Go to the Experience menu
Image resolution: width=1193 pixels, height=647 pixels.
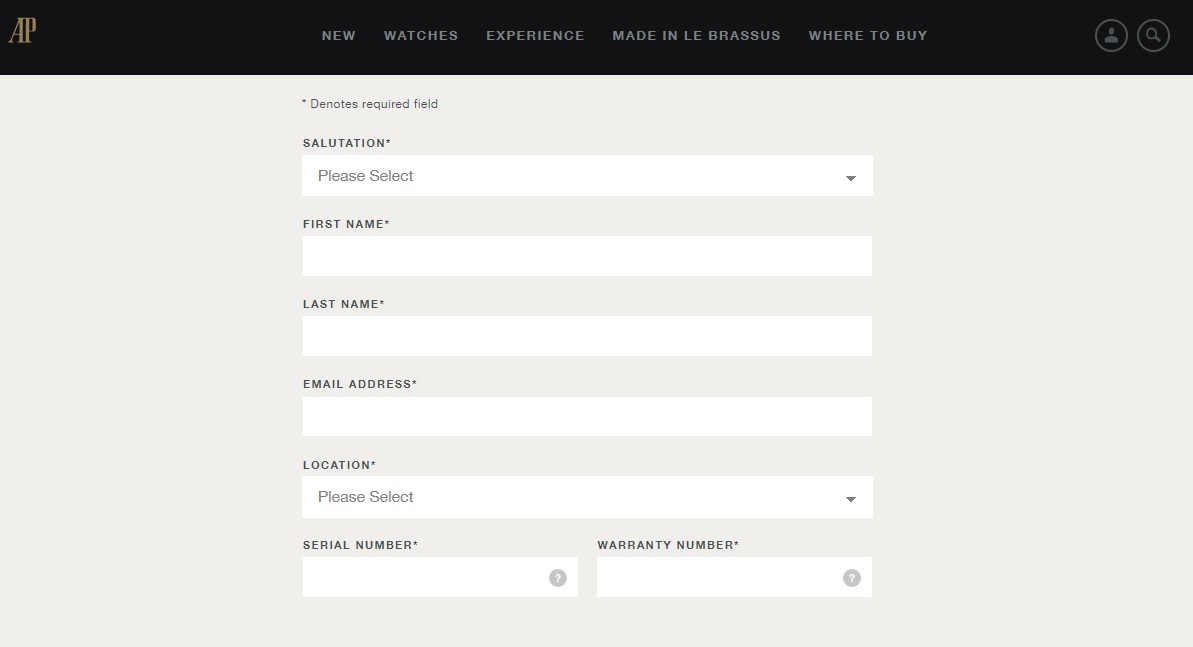[535, 36]
